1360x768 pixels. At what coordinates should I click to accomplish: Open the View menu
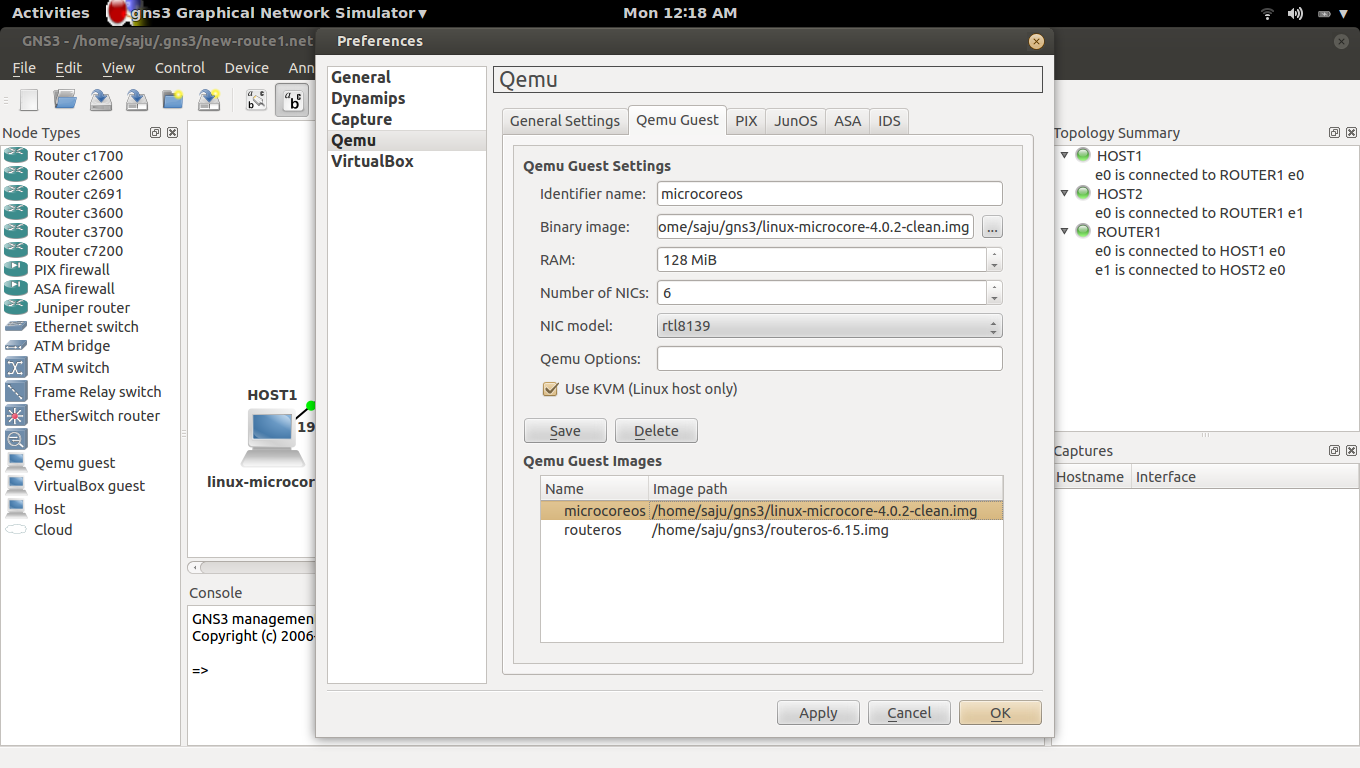pyautogui.click(x=118, y=68)
